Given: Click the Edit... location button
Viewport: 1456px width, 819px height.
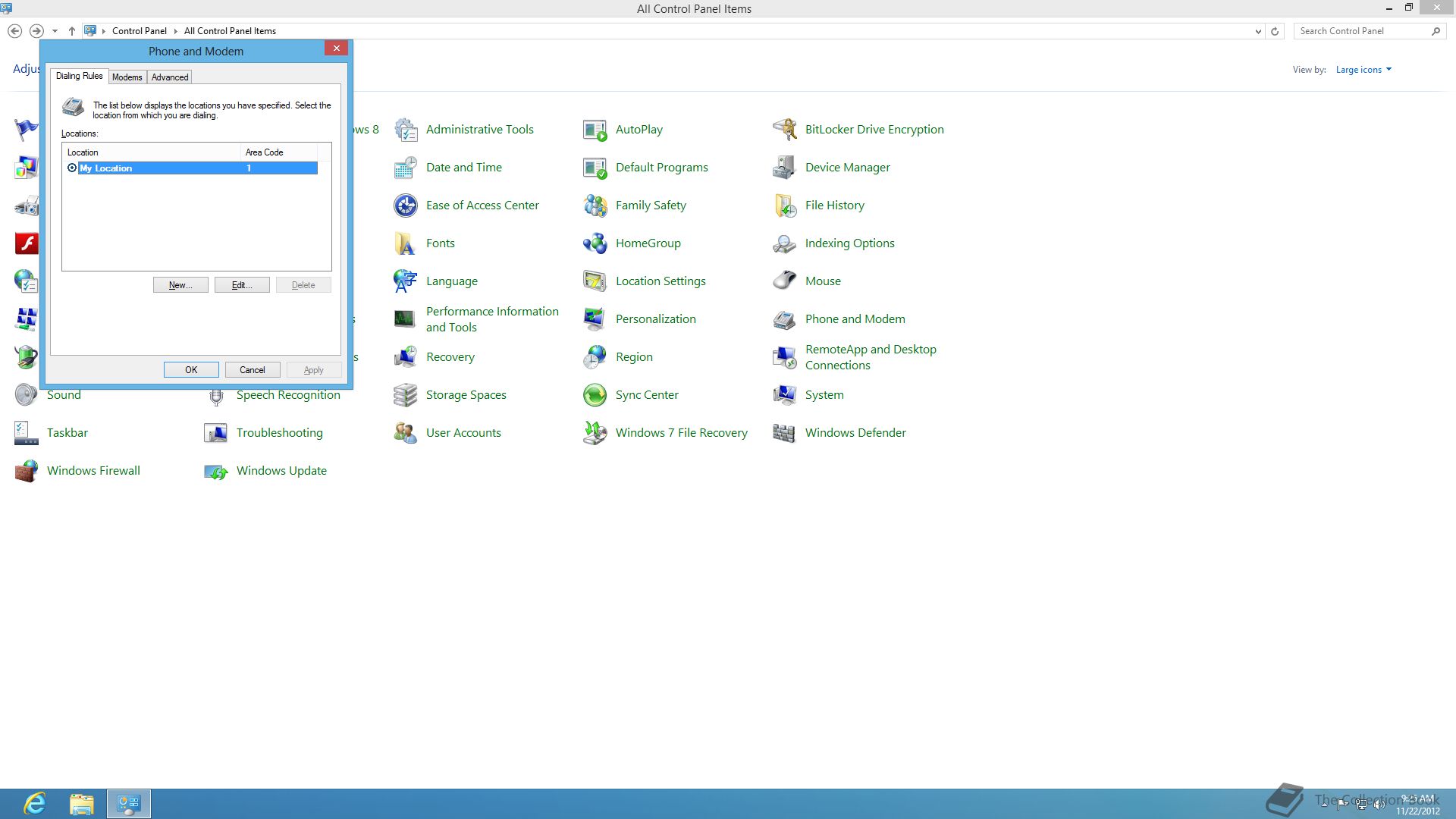Looking at the screenshot, I should click(242, 285).
